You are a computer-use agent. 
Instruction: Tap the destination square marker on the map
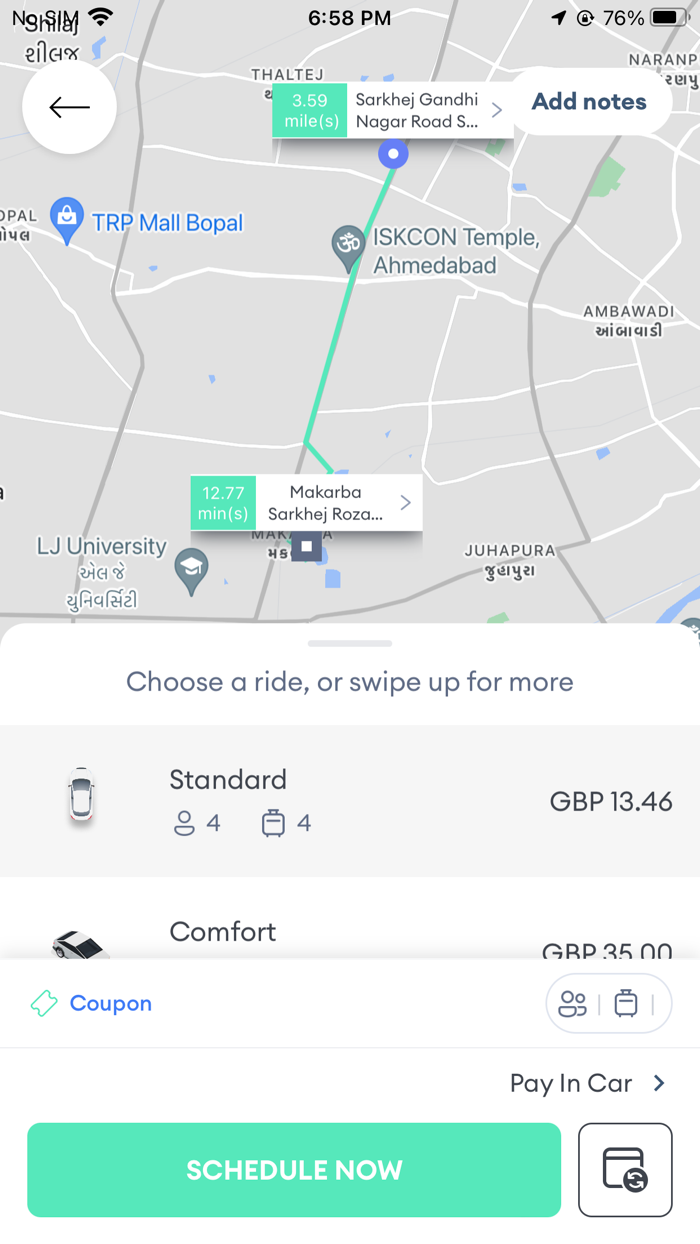click(x=305, y=546)
